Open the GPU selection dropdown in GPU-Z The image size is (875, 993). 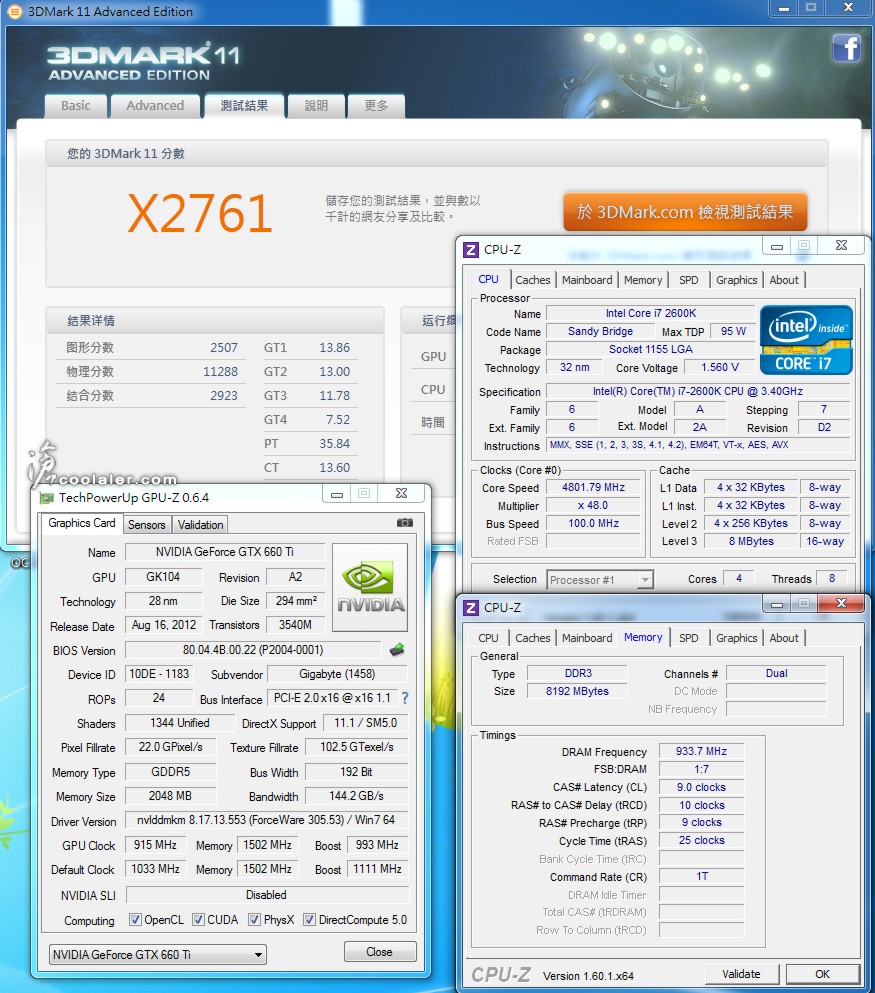(x=158, y=954)
